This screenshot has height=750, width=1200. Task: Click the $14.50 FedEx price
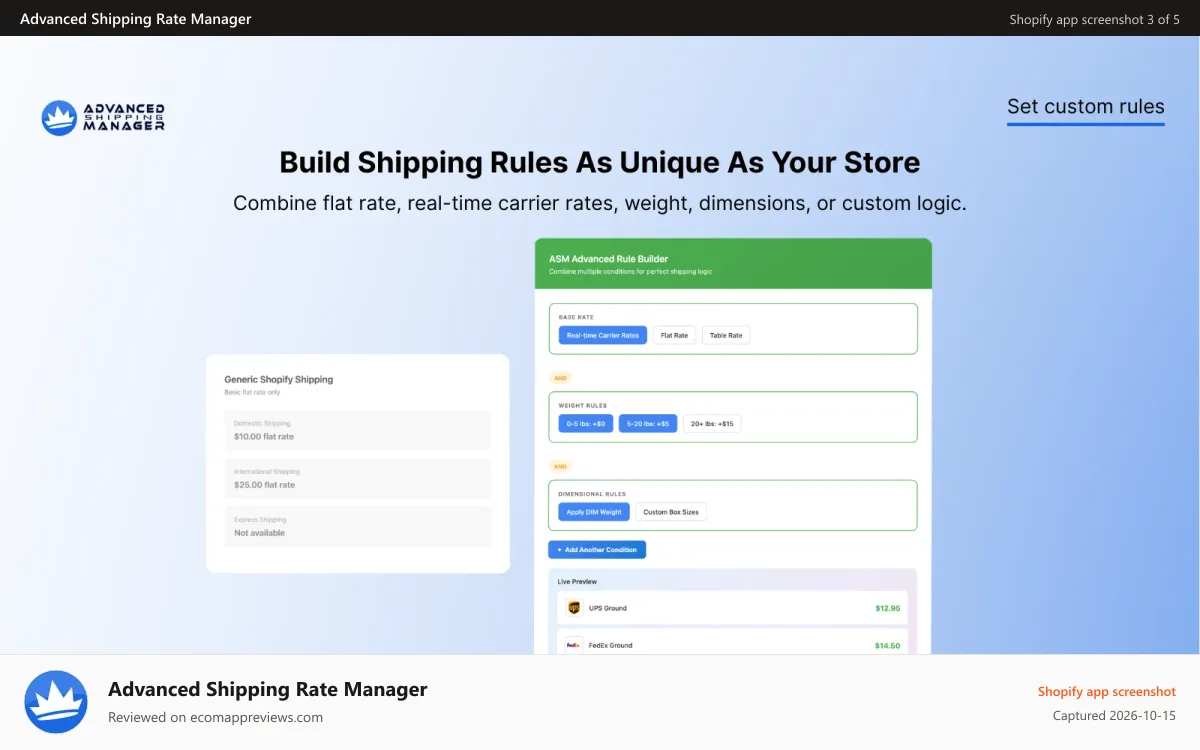(887, 646)
